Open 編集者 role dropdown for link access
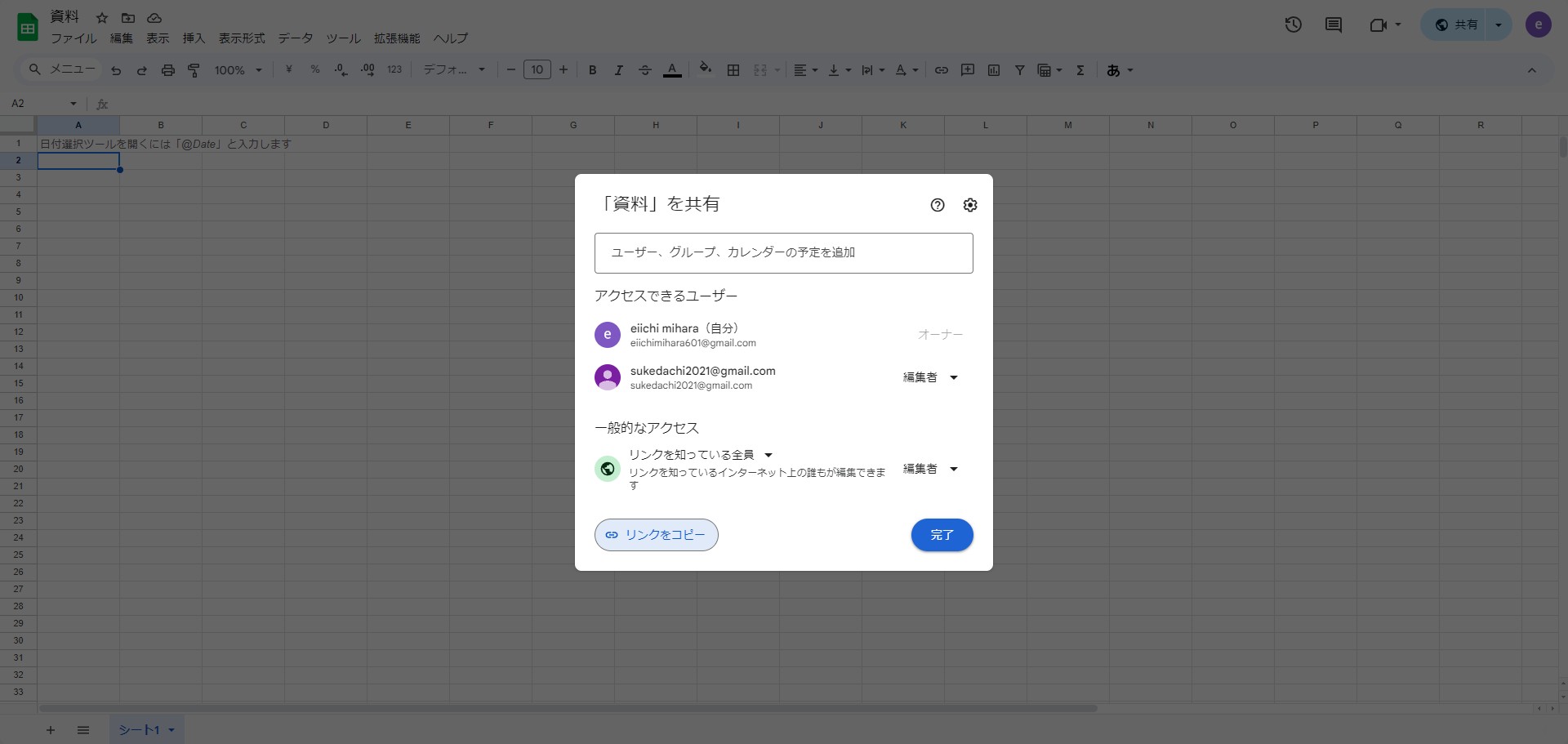 930,469
